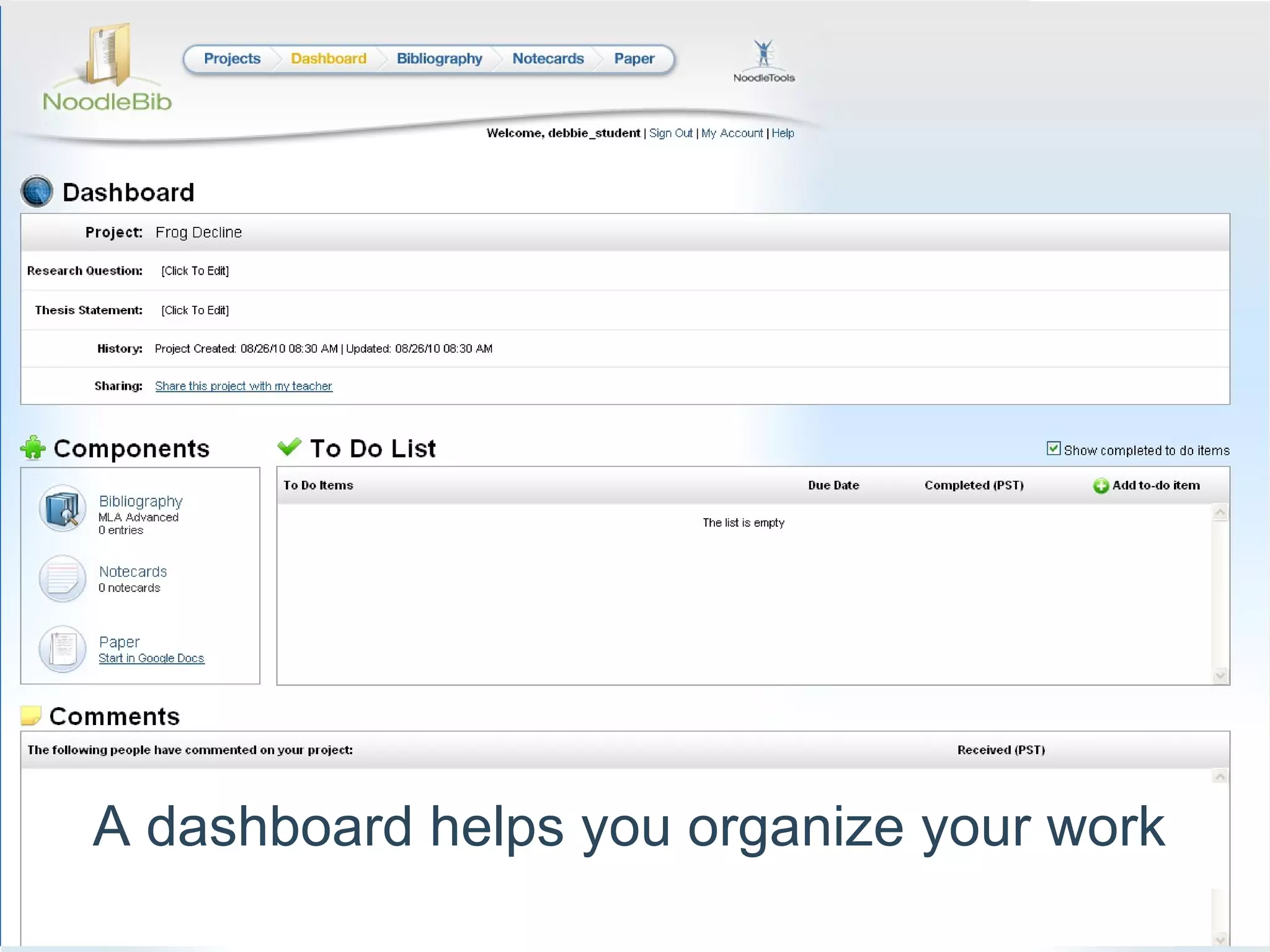Click the To Do Items column header
1270x952 pixels.
(x=318, y=485)
